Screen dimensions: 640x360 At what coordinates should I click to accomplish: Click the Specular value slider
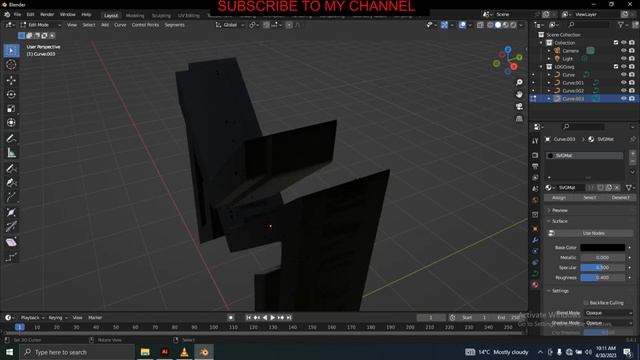coord(602,267)
